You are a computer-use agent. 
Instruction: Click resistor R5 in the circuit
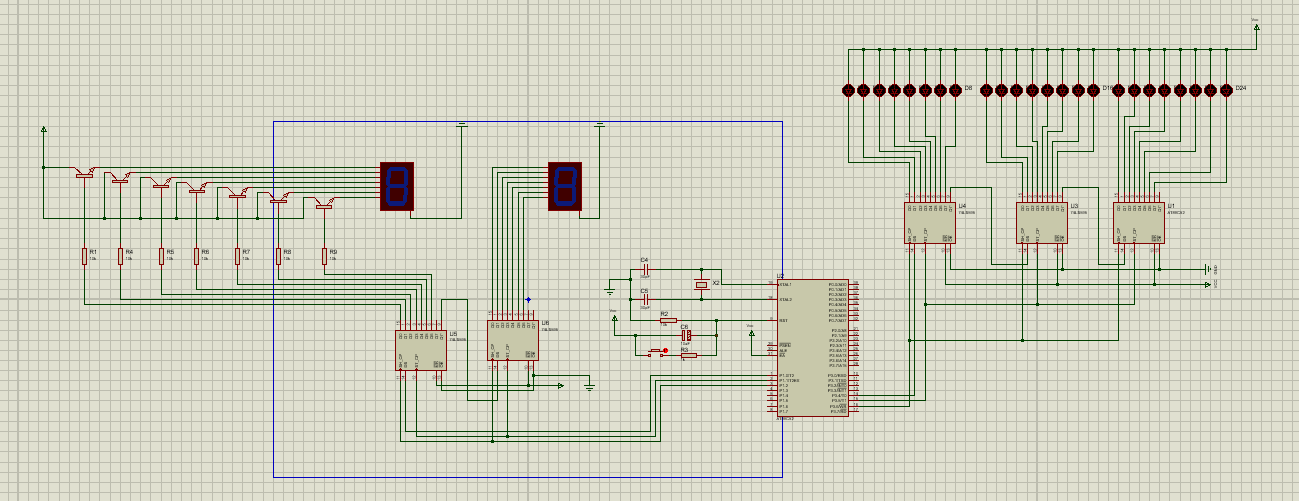pyautogui.click(x=161, y=257)
